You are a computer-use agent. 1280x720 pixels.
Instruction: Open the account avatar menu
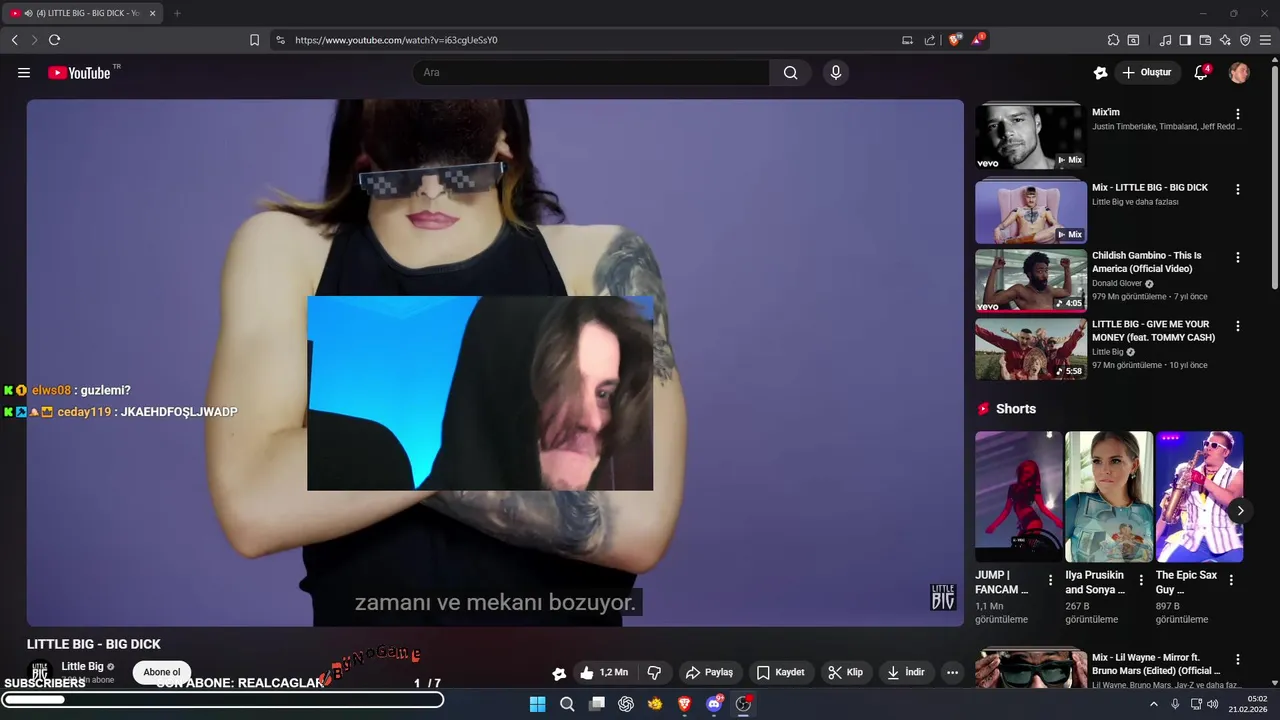coord(1239,73)
